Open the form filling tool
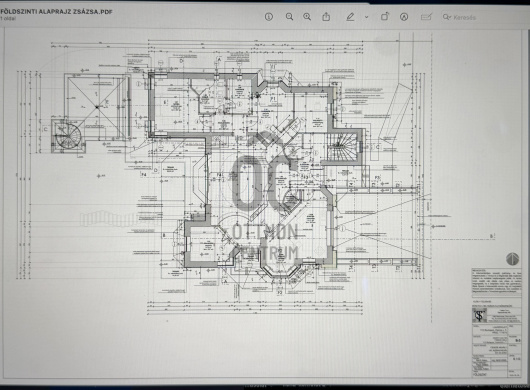 pos(426,17)
